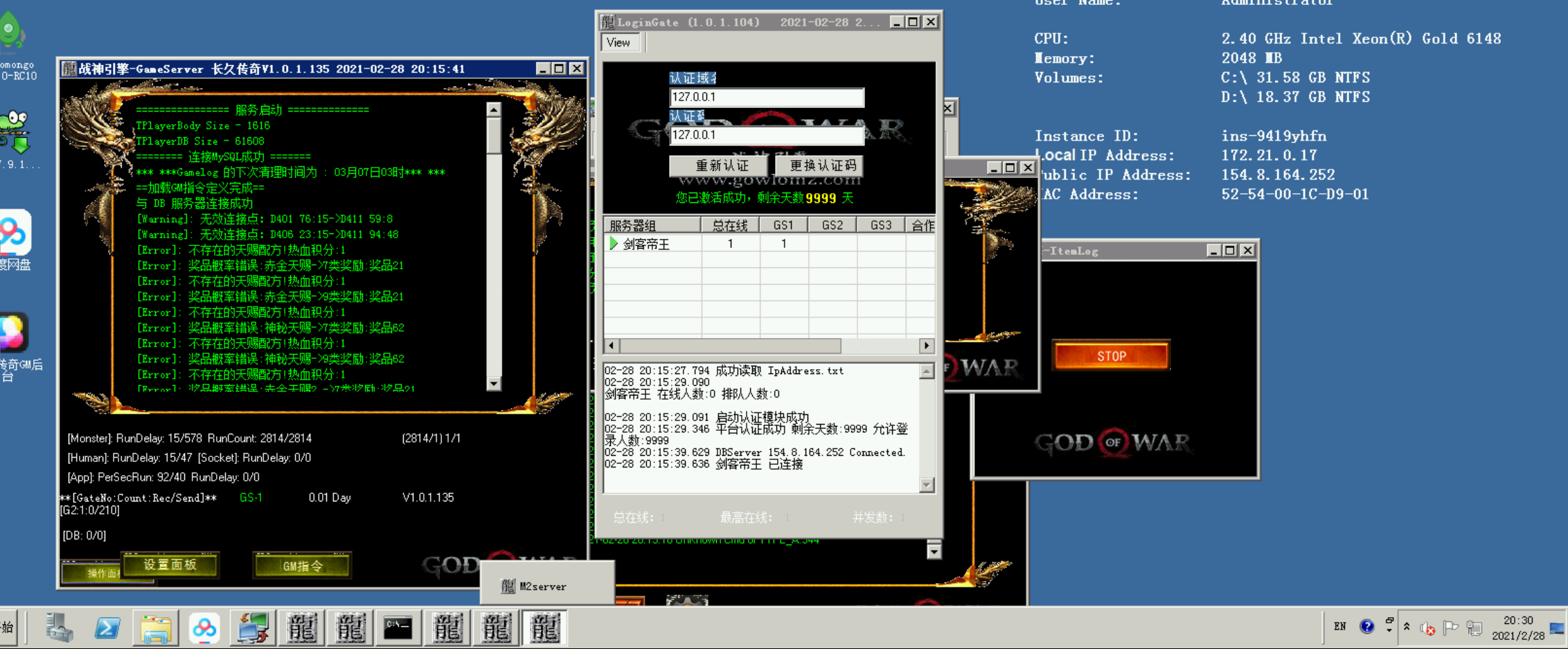The image size is (1568, 649).
Task: Select the 服务器组 column header
Action: click(x=652, y=225)
